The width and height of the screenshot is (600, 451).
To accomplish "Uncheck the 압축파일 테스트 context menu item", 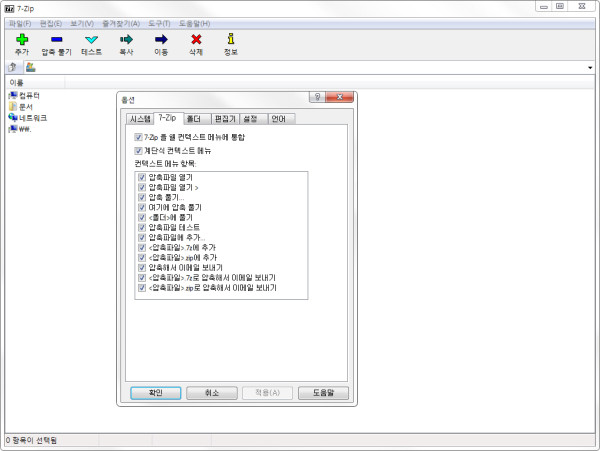I will pos(143,228).
